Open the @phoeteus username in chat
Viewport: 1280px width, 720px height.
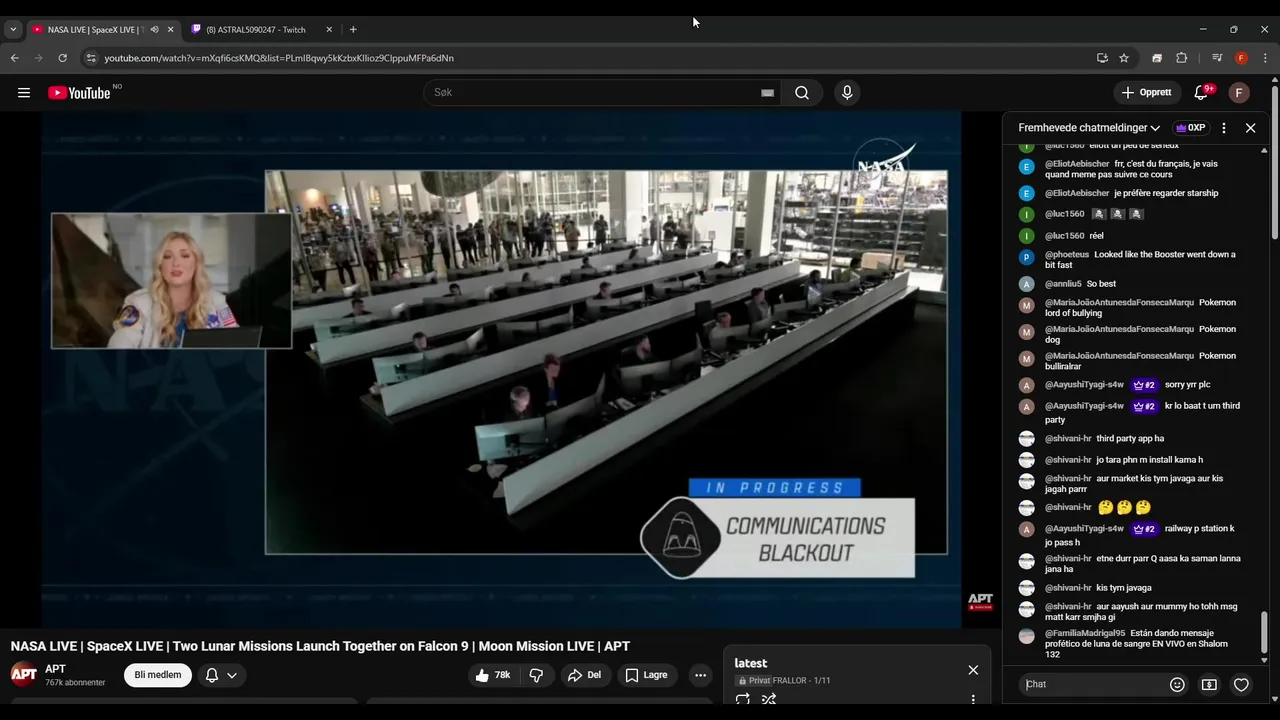pos(1067,255)
